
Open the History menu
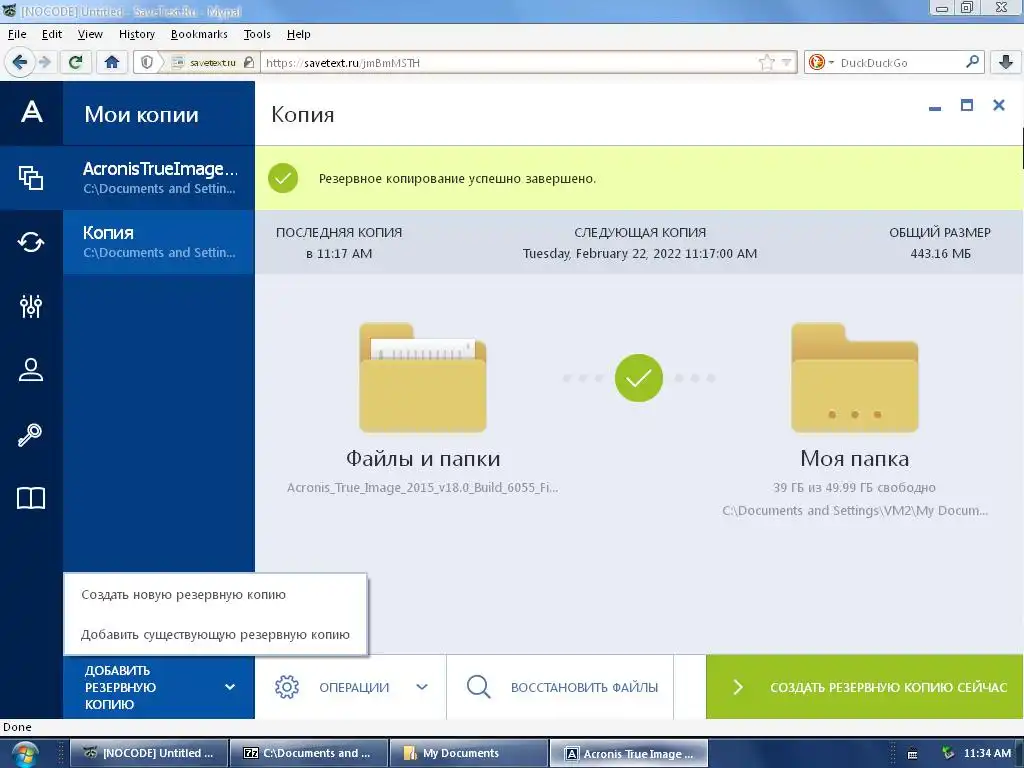coord(136,34)
